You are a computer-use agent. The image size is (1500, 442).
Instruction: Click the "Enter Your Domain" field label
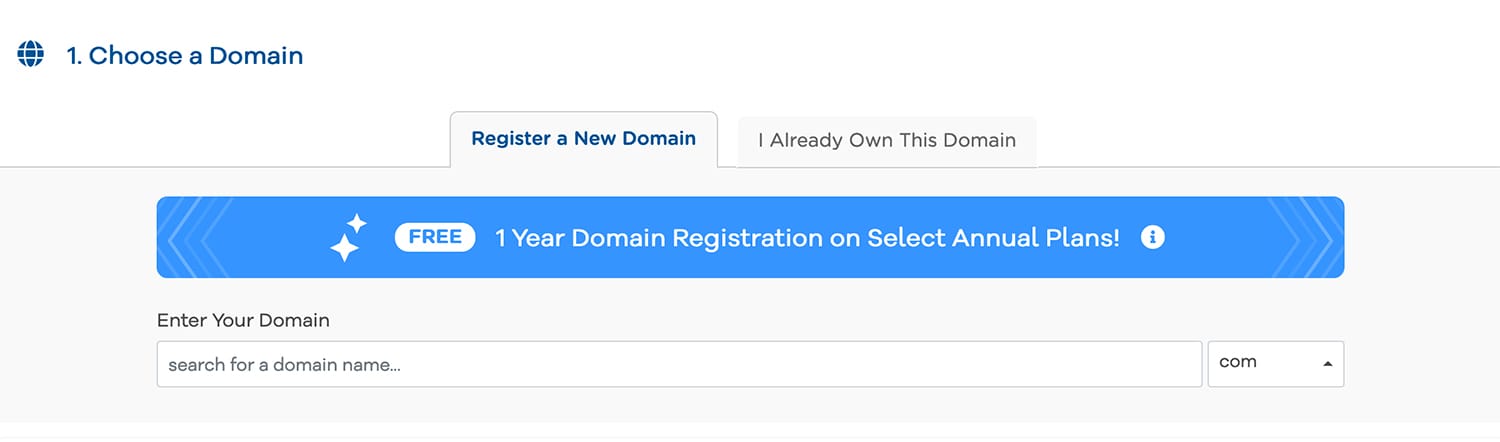[x=243, y=321]
